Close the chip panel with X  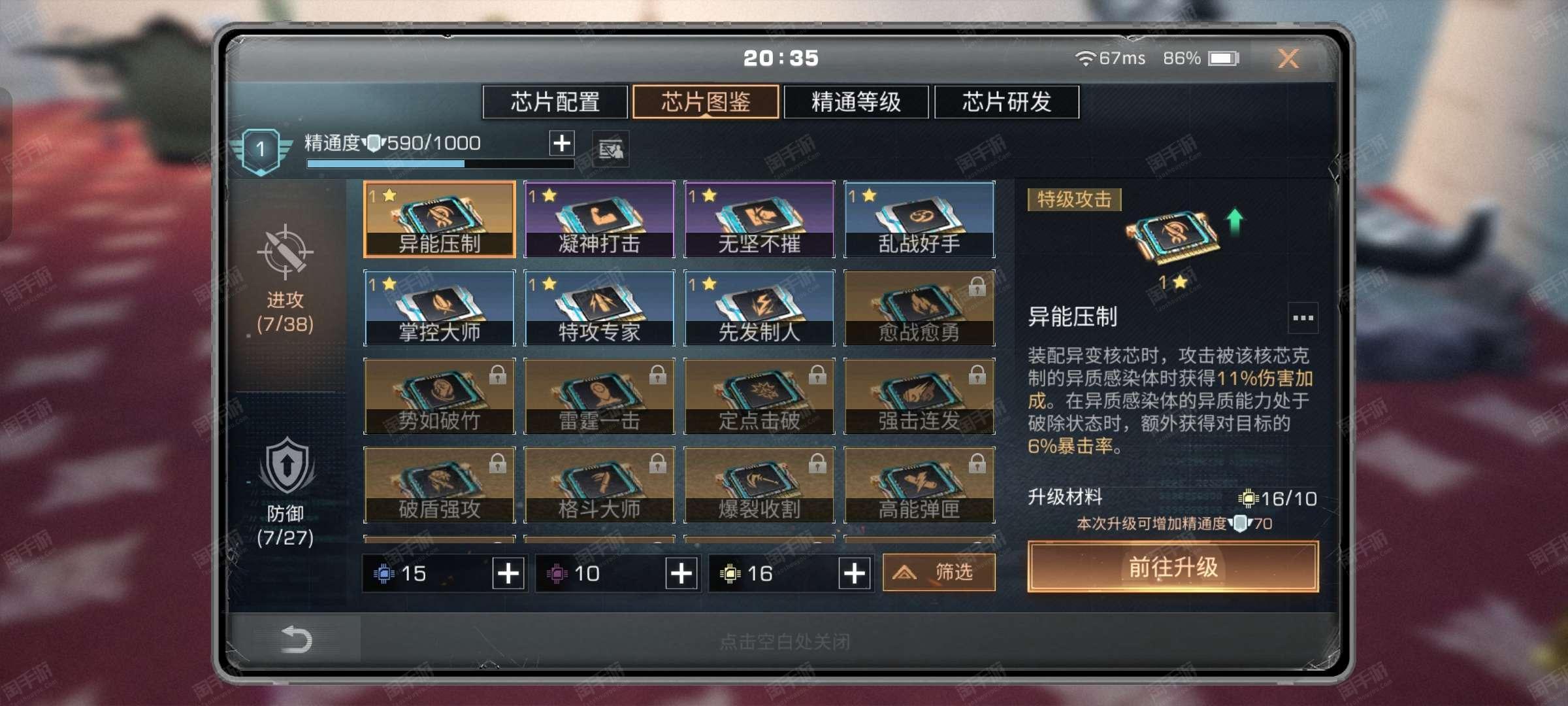tap(1288, 58)
